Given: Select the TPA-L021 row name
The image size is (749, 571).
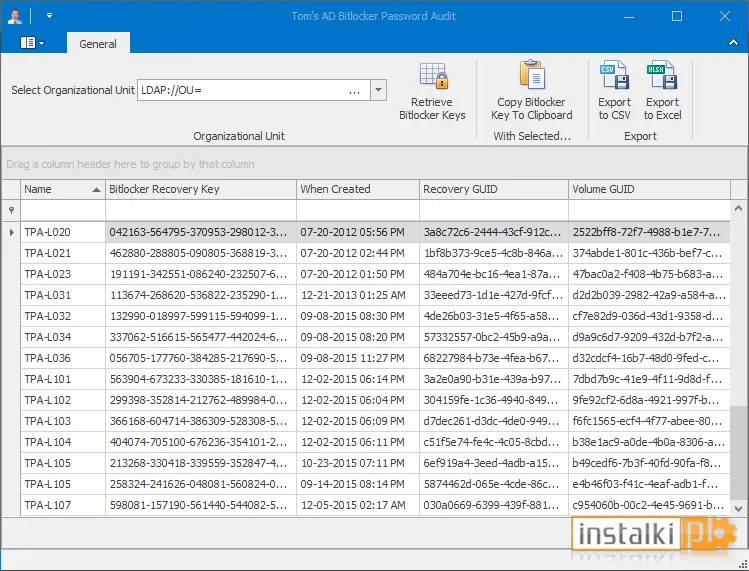Looking at the screenshot, I should click(x=63, y=253).
